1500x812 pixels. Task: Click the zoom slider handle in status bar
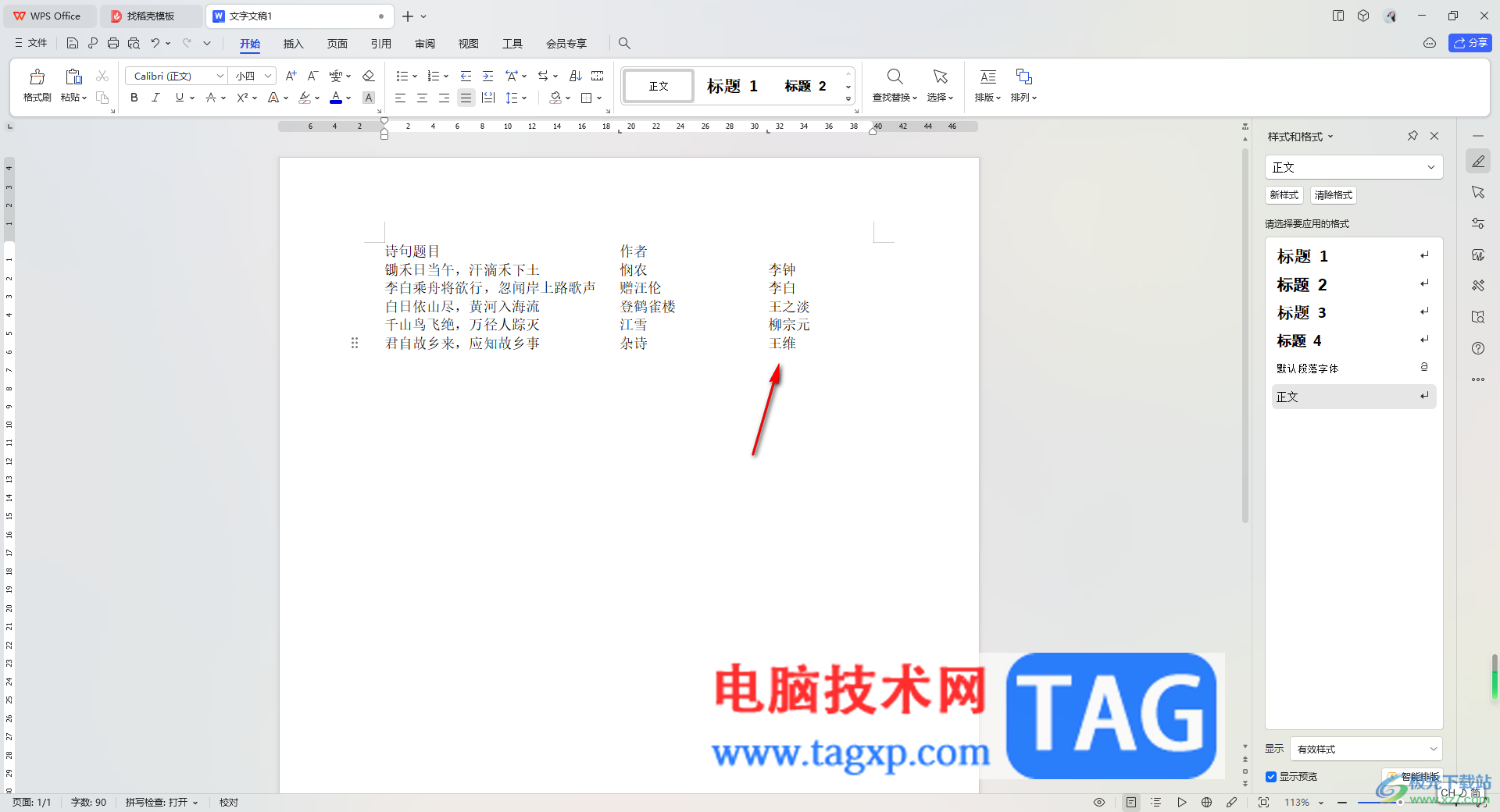(x=1400, y=802)
